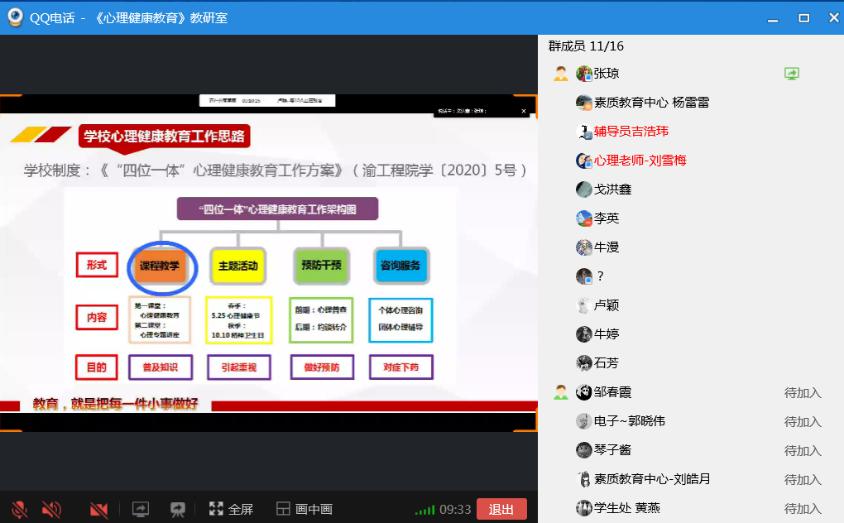Open the presentation whiteboard icon
844x523 pixels.
tap(178, 509)
